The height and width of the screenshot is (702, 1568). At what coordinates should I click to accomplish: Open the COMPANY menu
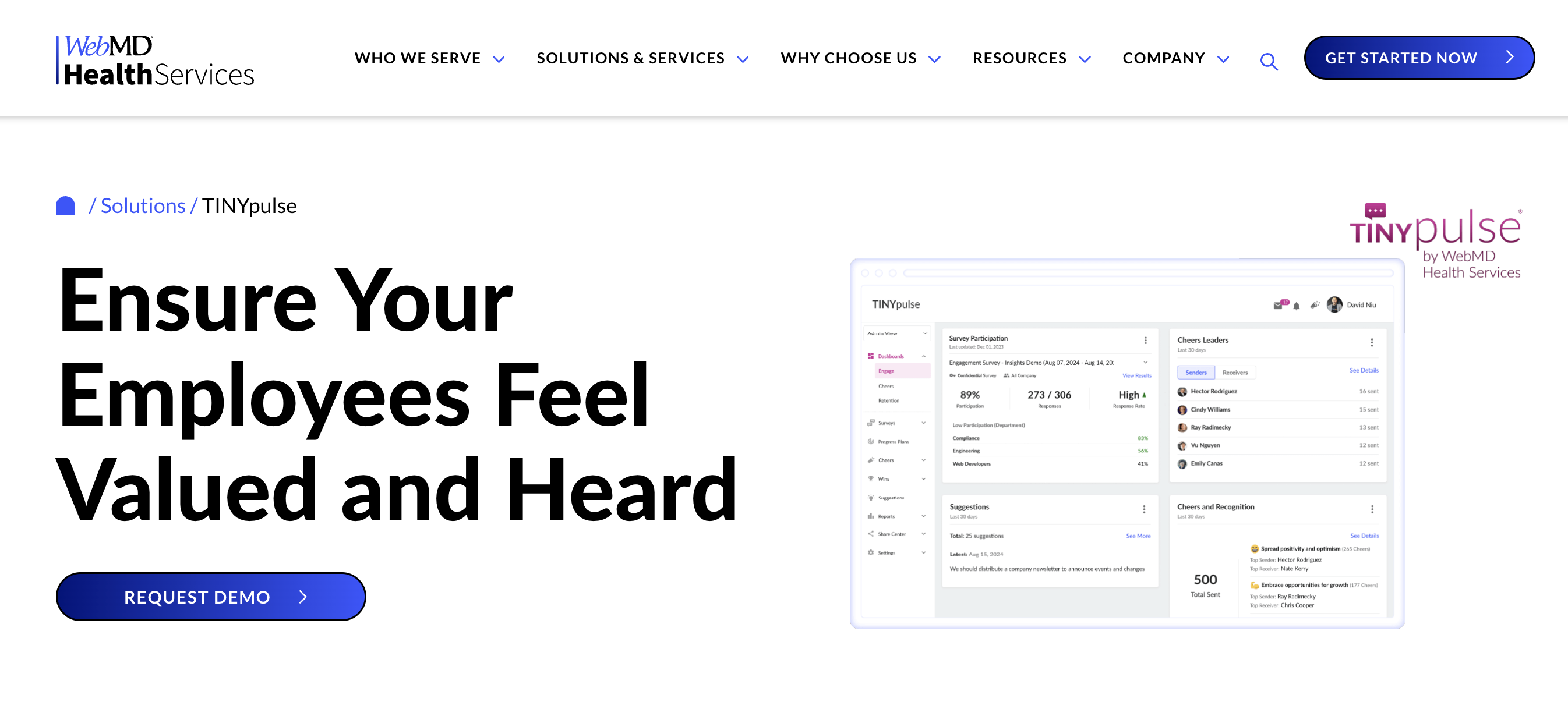click(x=1163, y=58)
